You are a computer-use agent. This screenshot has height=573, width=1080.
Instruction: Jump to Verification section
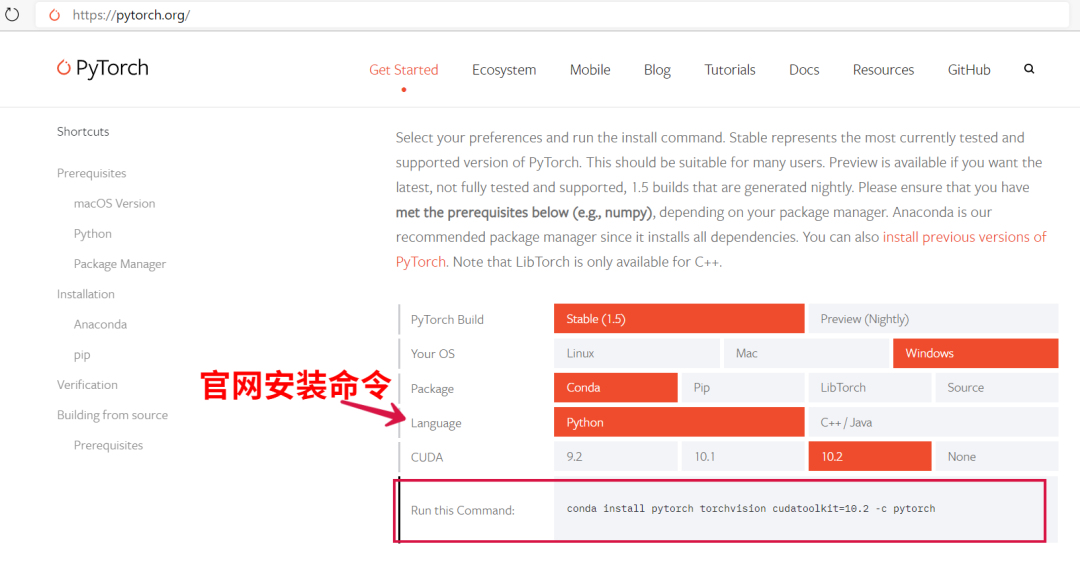(87, 385)
